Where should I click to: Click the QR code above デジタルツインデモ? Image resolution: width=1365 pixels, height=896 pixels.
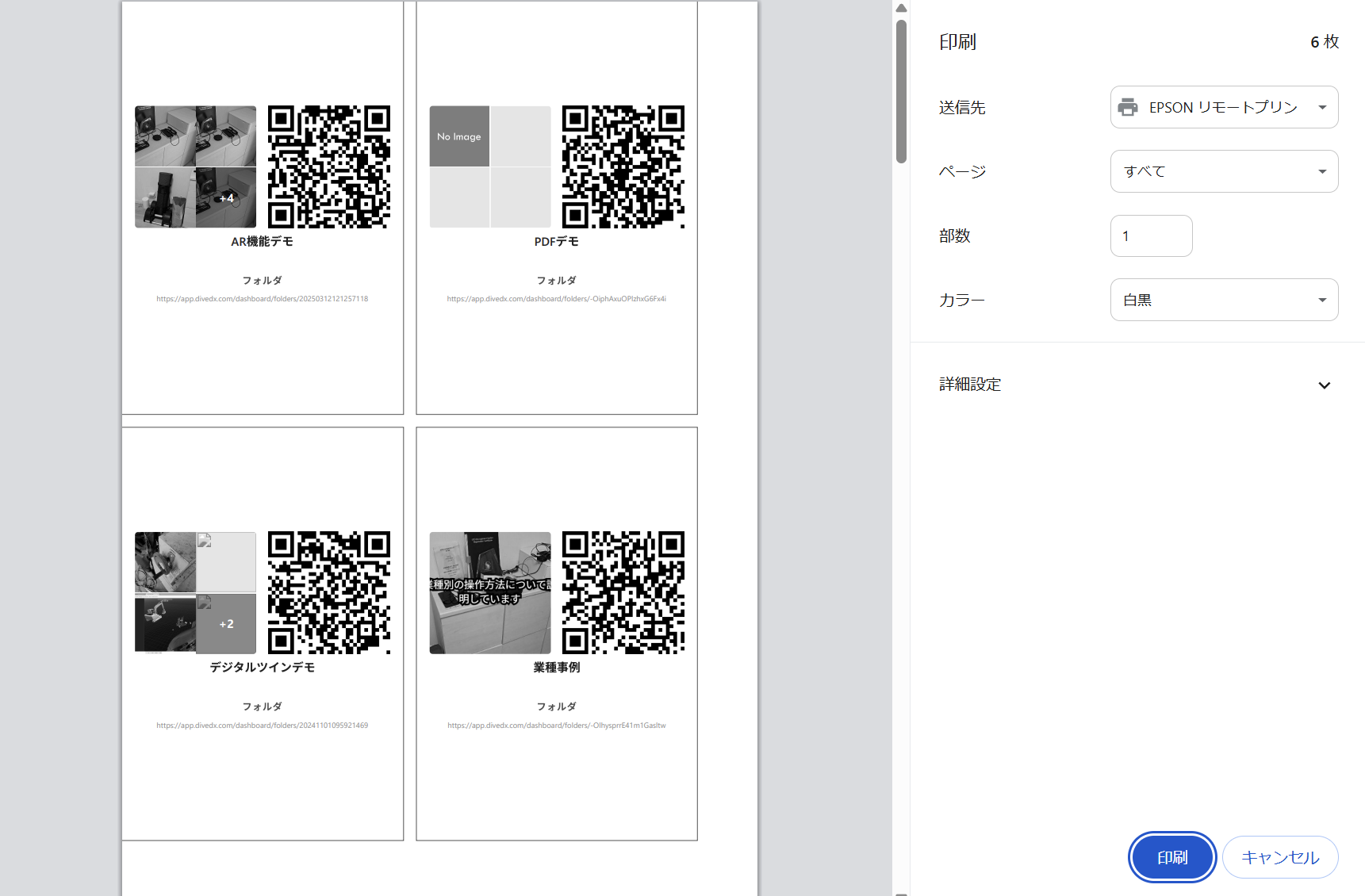329,593
